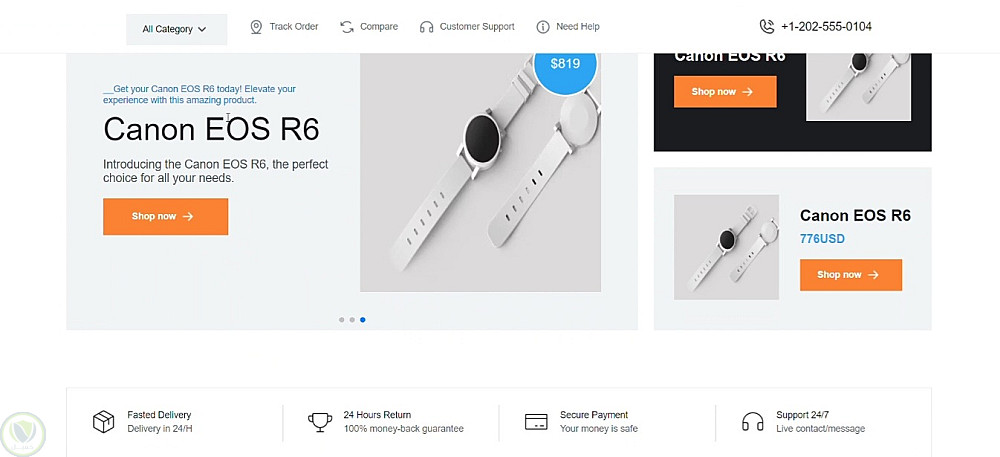Screen dimensions: 1000x457
Task: Click the Need Help info icon
Action: 543,27
